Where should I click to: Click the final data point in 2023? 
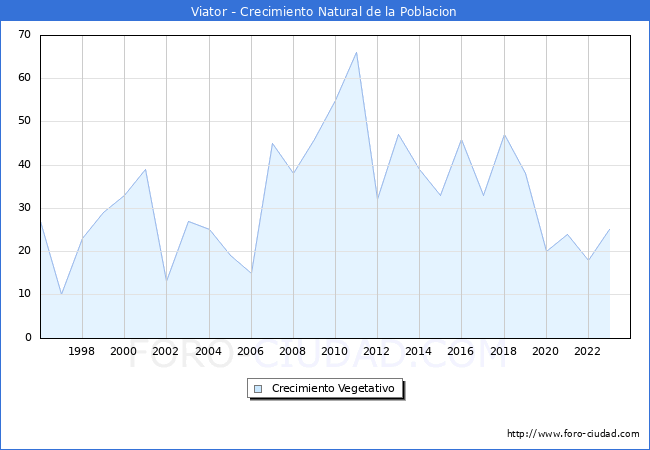609,230
